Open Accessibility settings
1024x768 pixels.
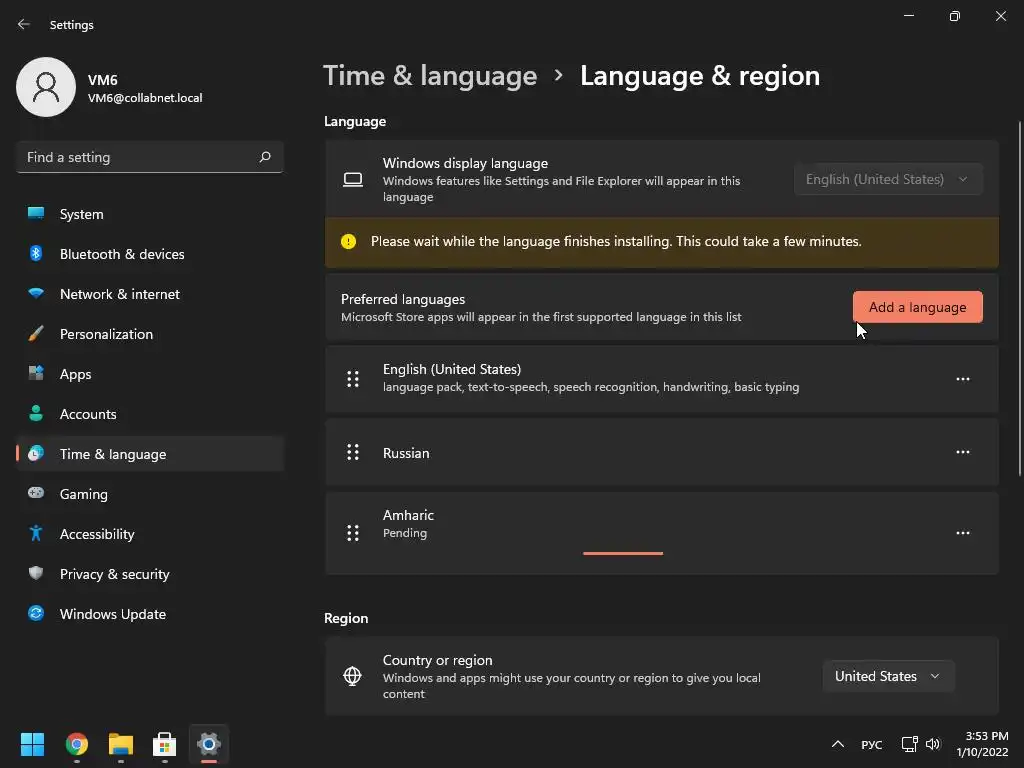(x=150, y=534)
